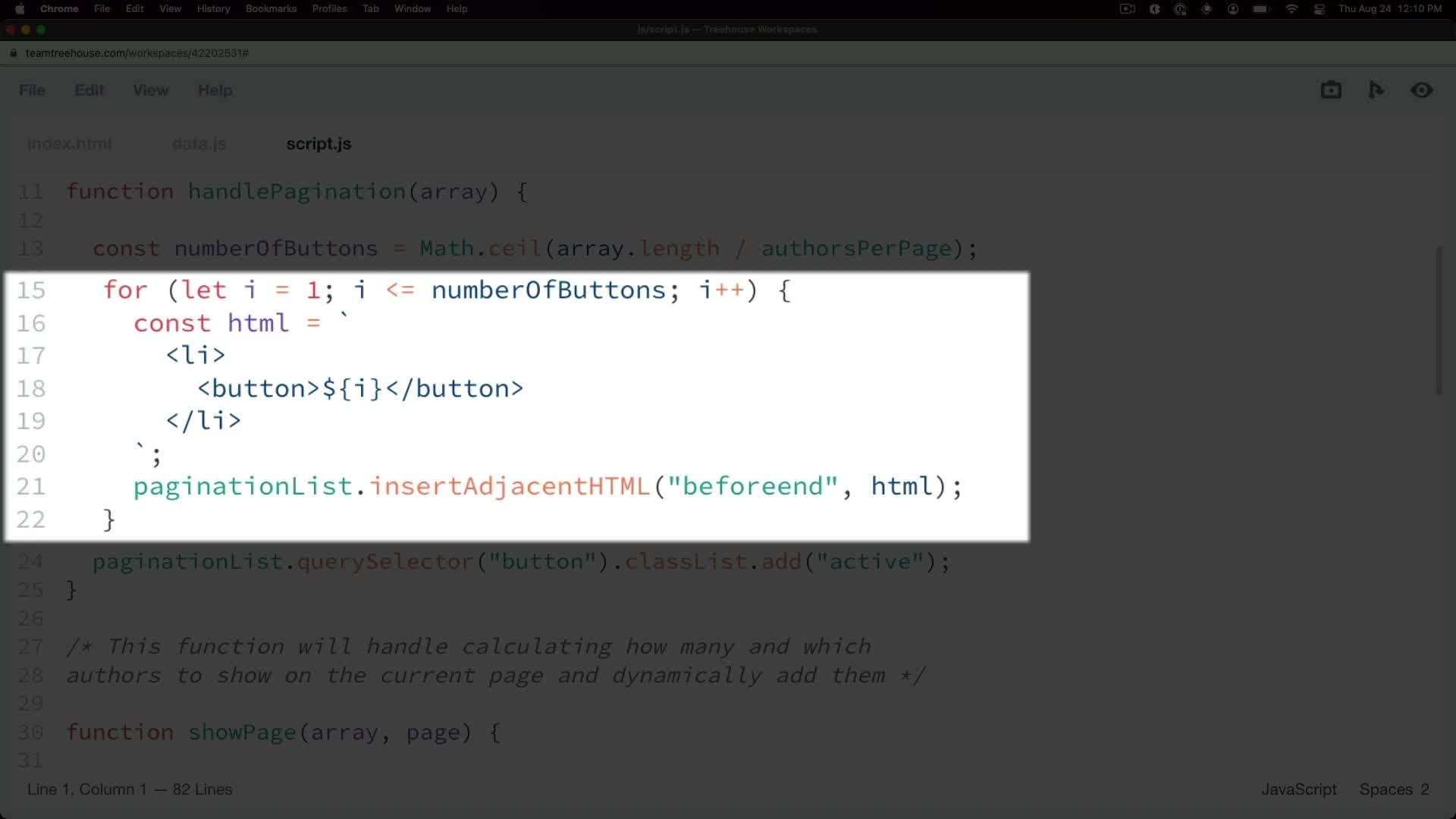1456x819 pixels.
Task: Click the "beforeend" string
Action: coord(752,486)
